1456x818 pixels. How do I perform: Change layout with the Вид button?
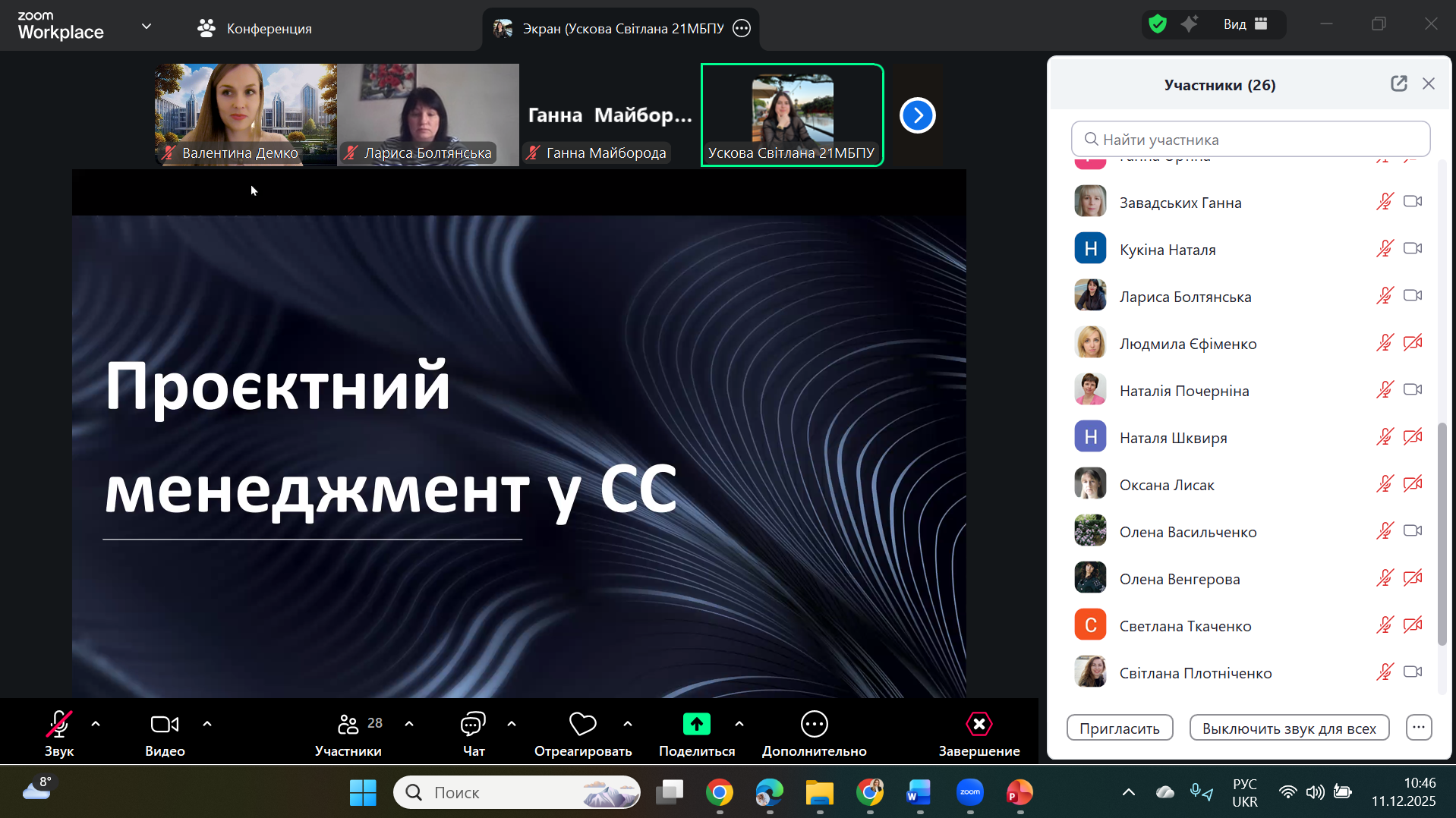(1246, 24)
